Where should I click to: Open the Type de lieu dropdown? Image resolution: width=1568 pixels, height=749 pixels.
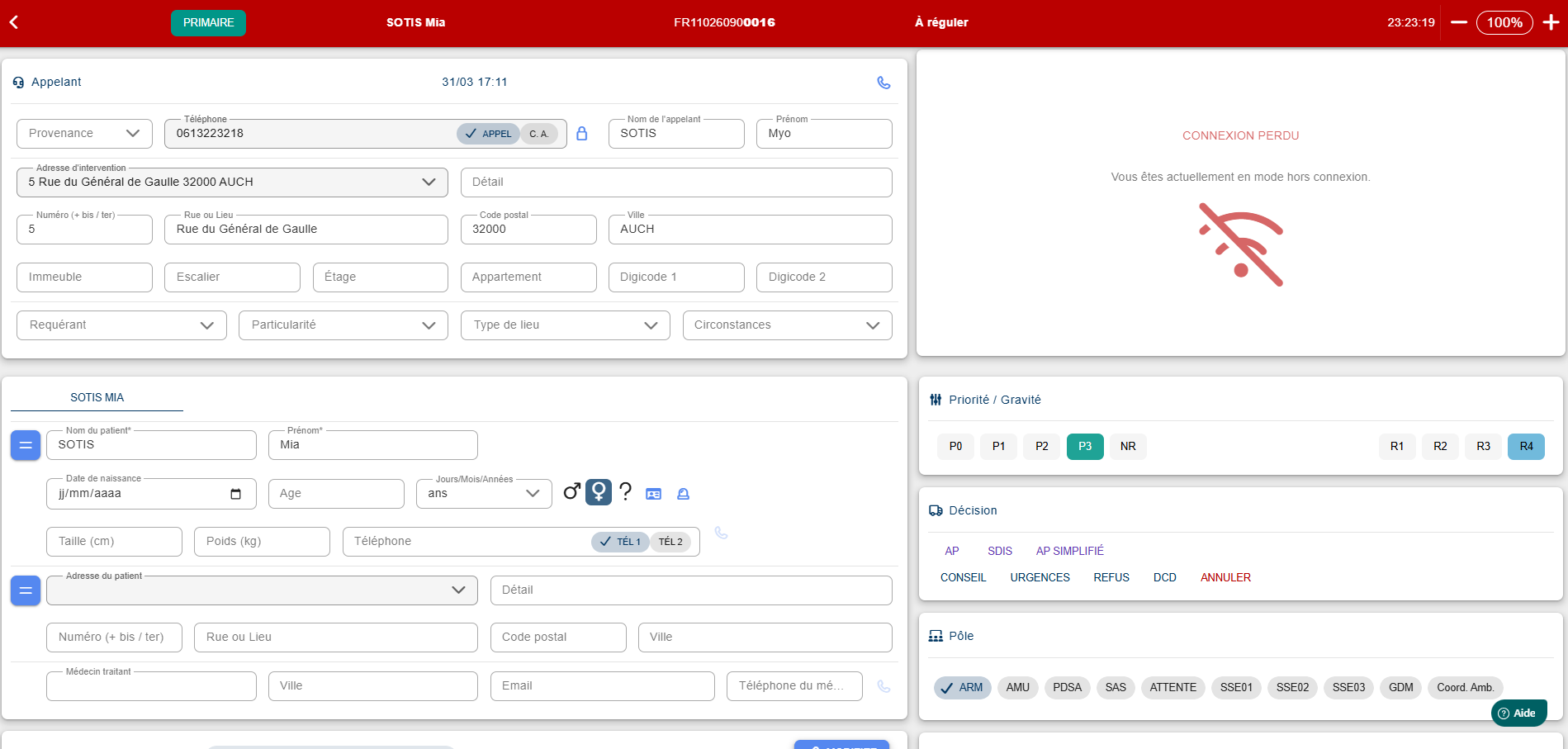[x=566, y=325]
